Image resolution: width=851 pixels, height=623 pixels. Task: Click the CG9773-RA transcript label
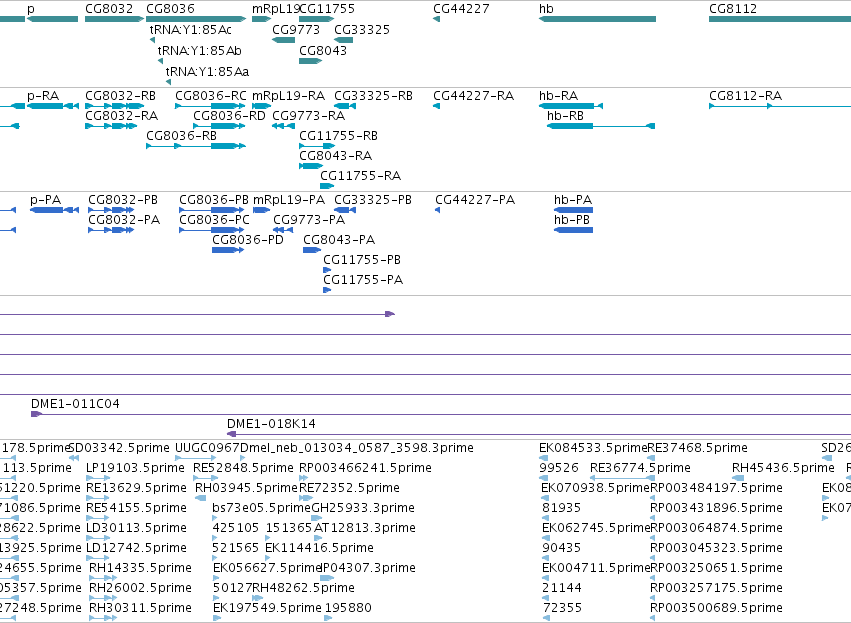pyautogui.click(x=309, y=116)
